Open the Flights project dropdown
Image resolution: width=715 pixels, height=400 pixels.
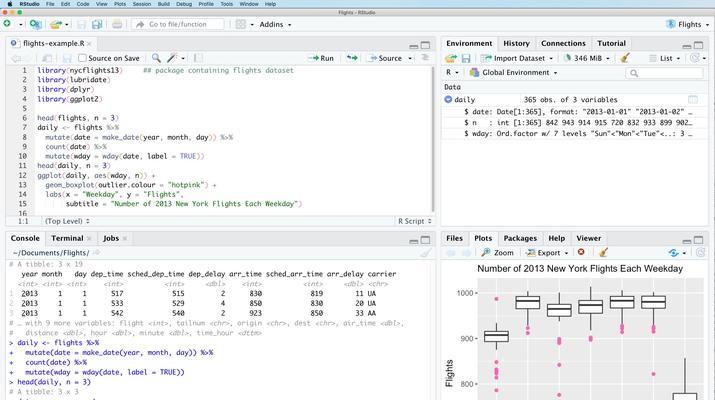[x=688, y=24]
